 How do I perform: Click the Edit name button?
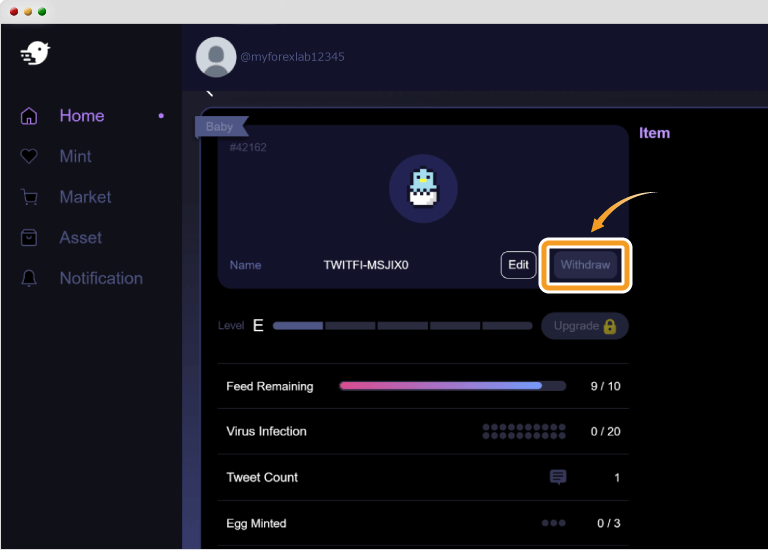(x=518, y=265)
